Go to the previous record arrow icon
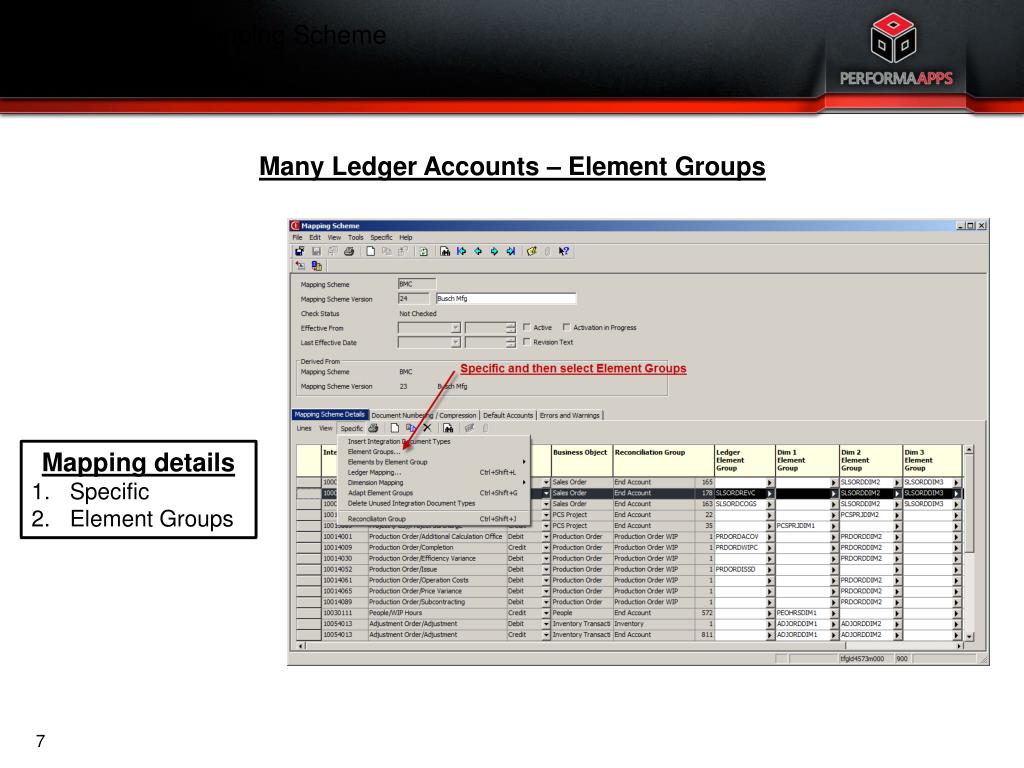Screen dimensions: 1024x768 click(x=478, y=251)
